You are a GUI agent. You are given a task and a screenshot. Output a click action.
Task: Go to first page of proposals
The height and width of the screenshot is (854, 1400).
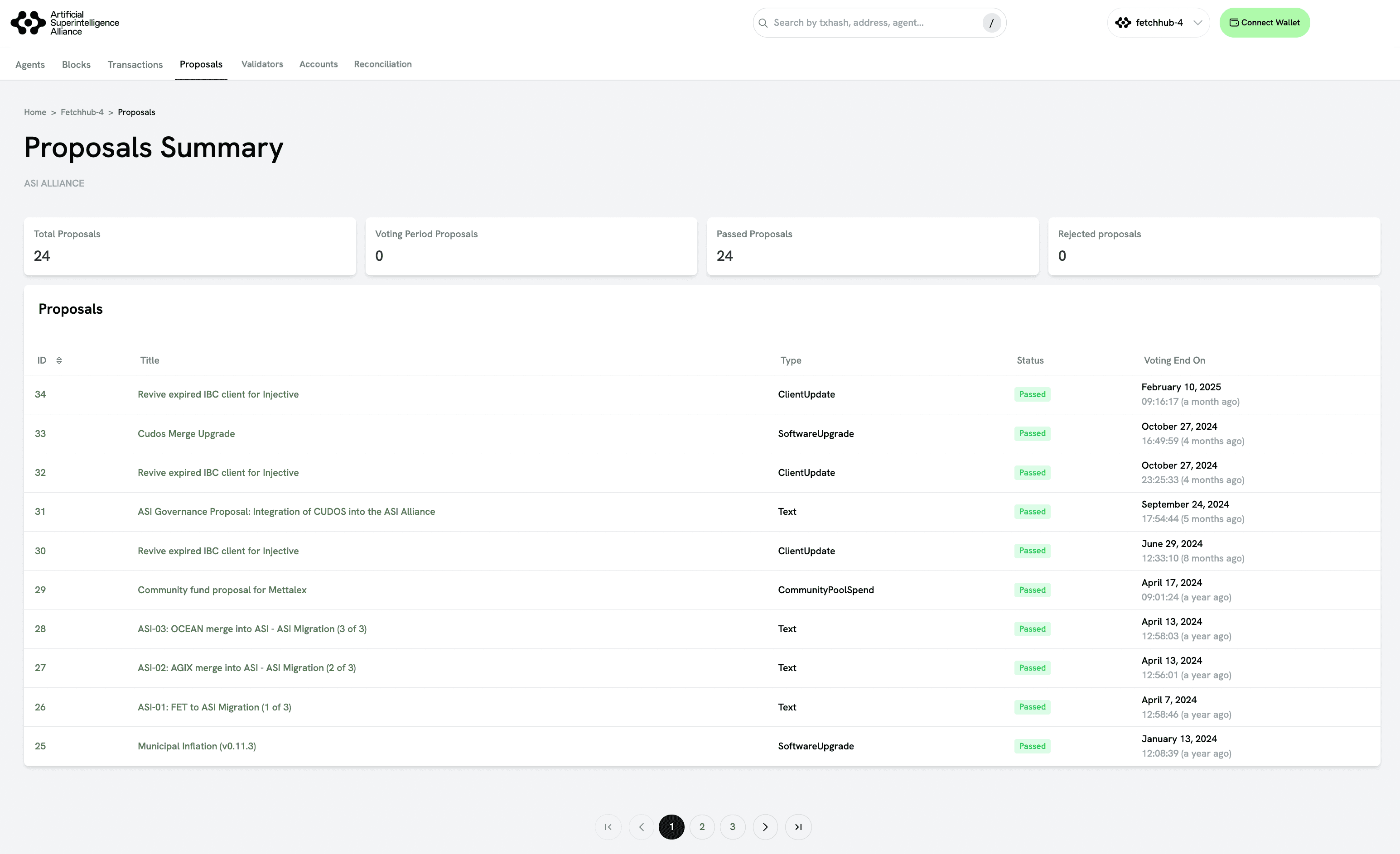click(608, 827)
